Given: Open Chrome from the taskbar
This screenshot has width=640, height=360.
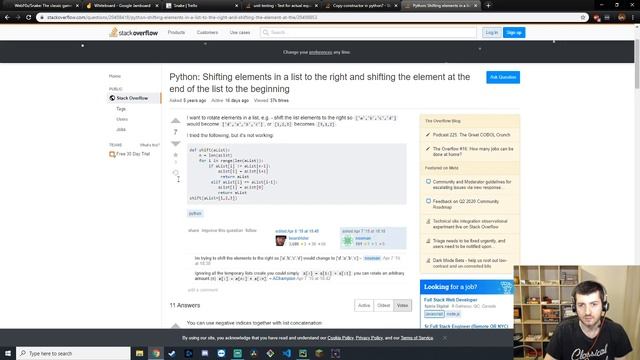Looking at the screenshot, I should (x=156, y=353).
